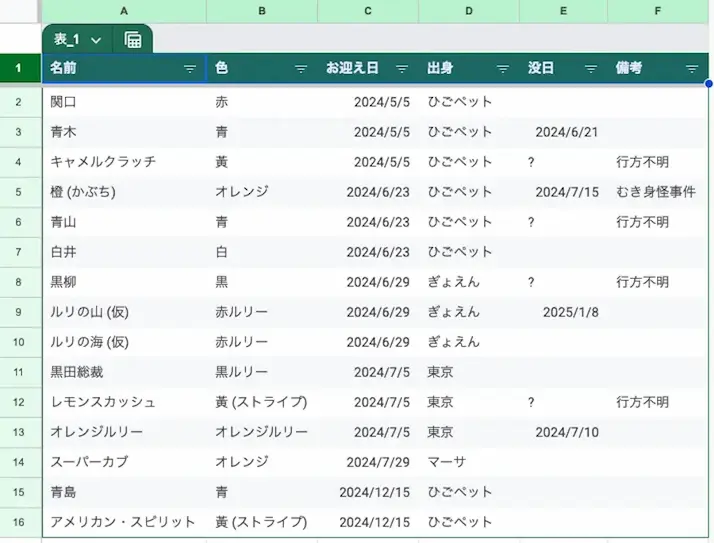Select the name cell オレンジルリー
Image resolution: width=714 pixels, height=543 pixels.
pos(124,432)
